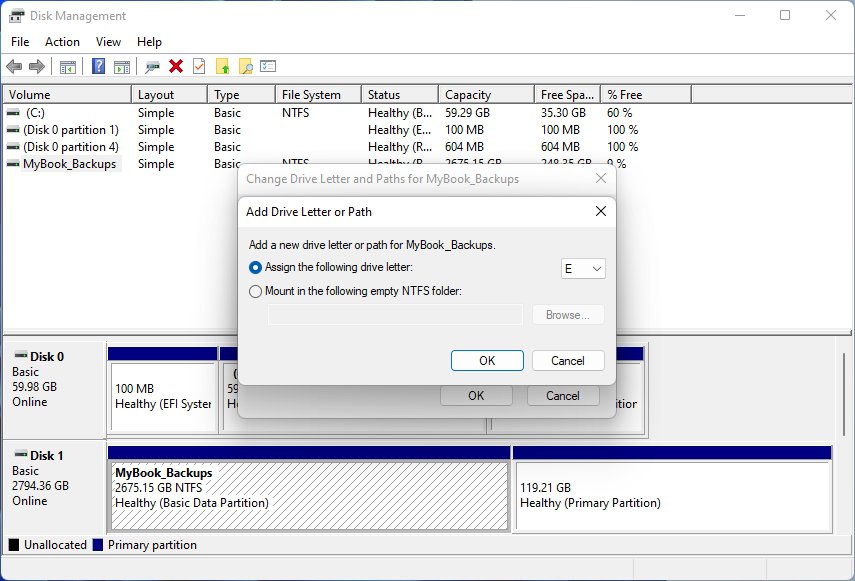Click drive icon for Disk 0 partition 1

point(13,130)
